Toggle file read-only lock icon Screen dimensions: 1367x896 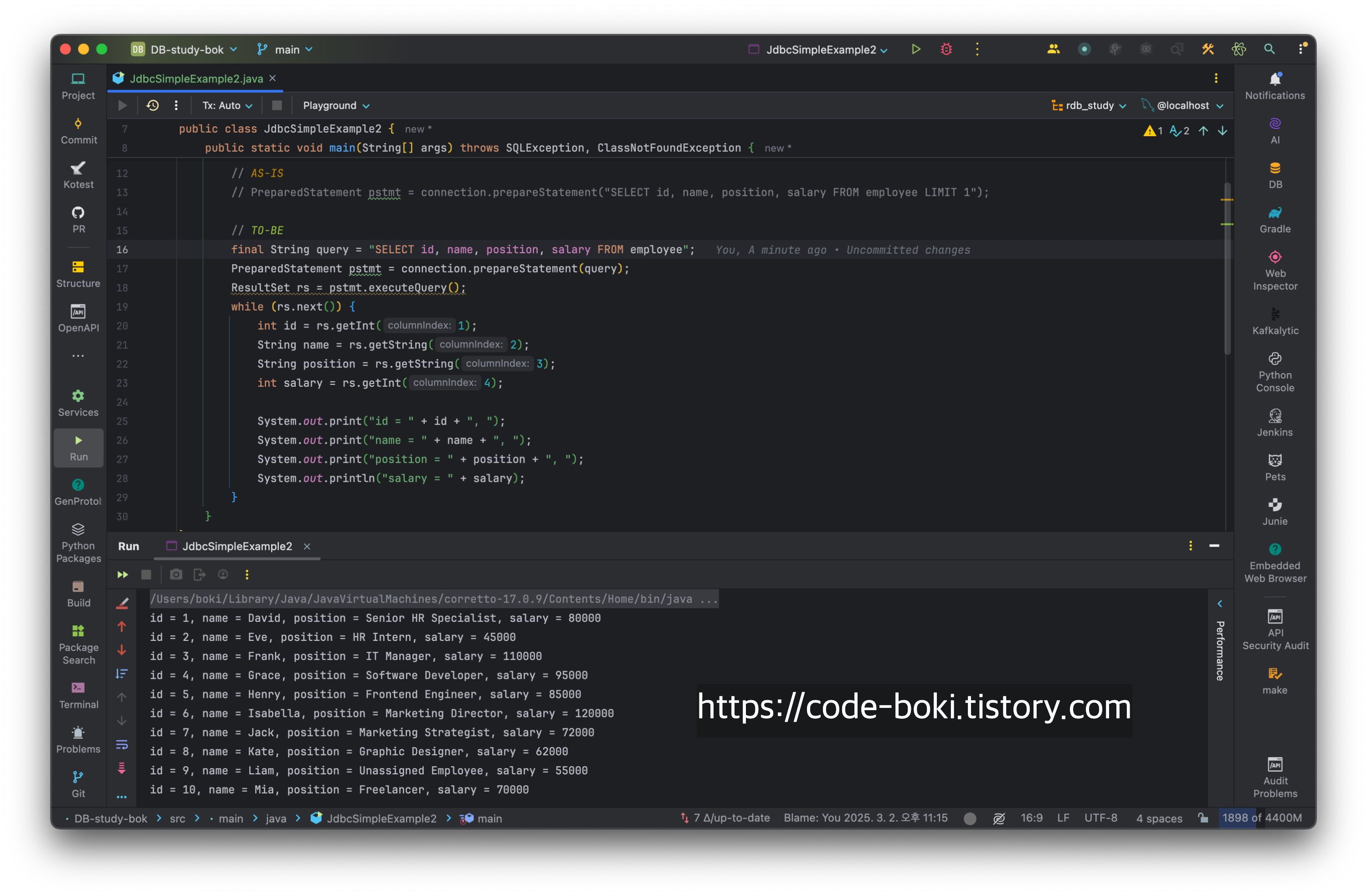(x=1203, y=818)
